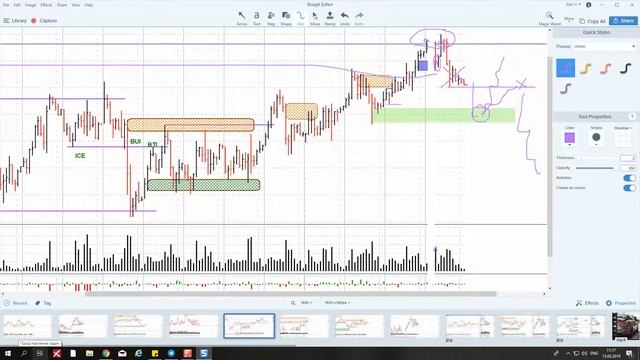Open the purple Color swatch picker
This screenshot has height=360, width=640.
point(569,138)
